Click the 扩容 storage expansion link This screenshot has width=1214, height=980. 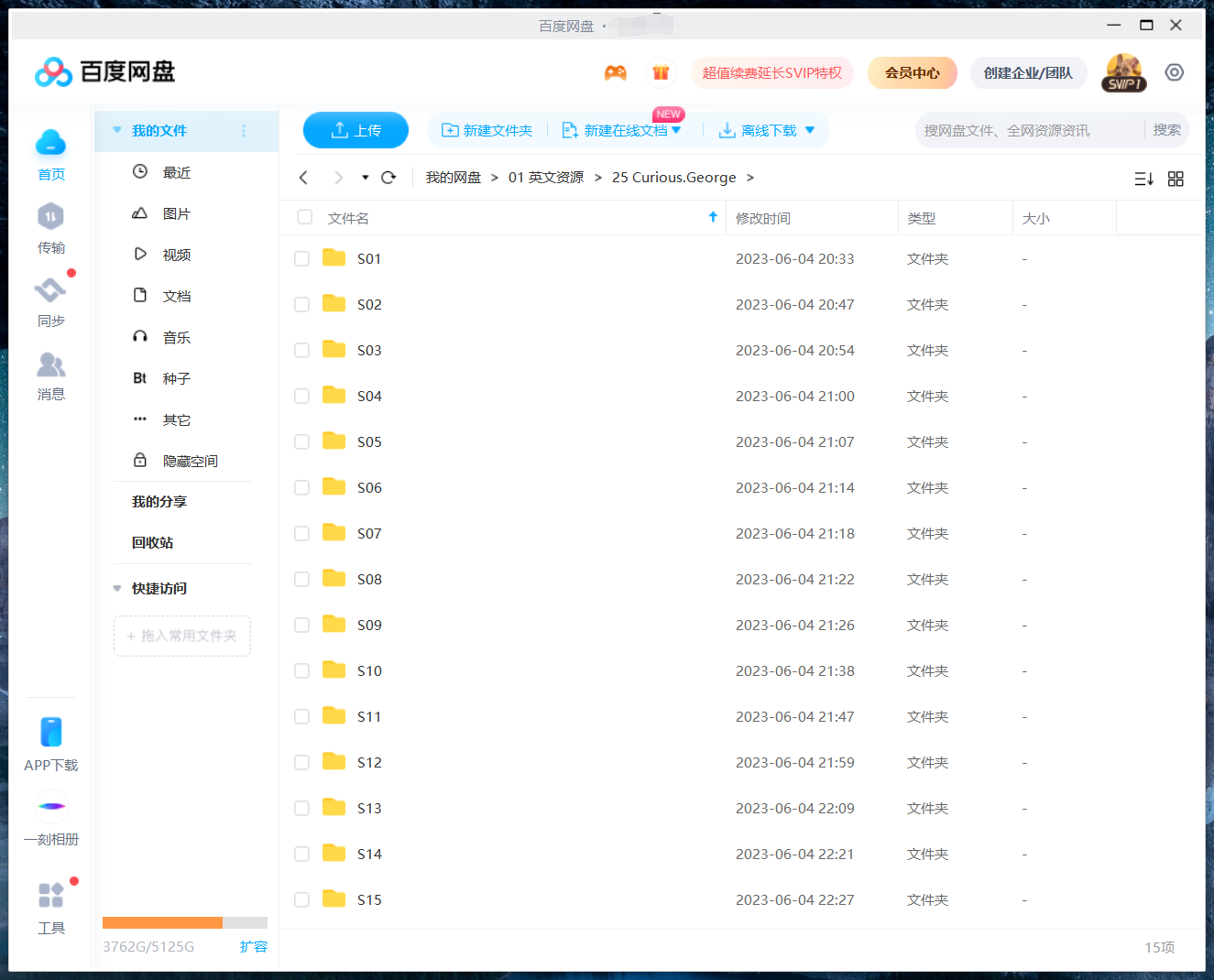[254, 946]
